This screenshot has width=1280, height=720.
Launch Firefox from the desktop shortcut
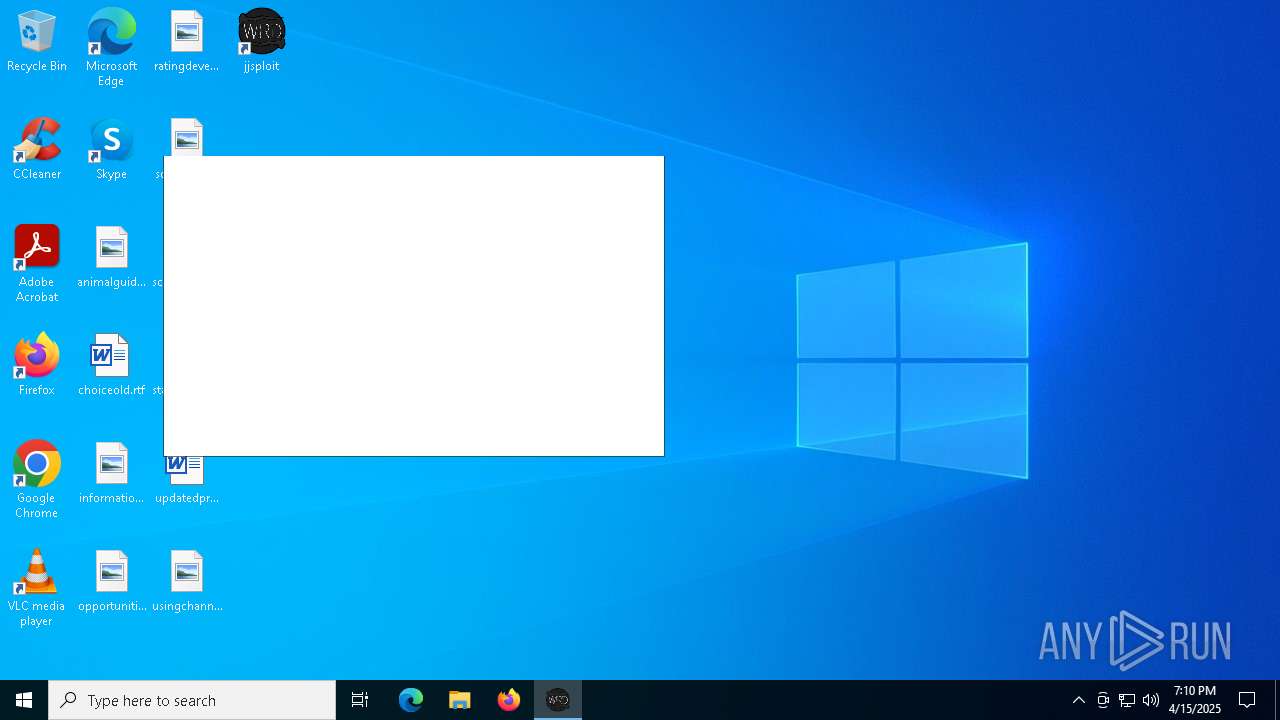click(x=37, y=366)
